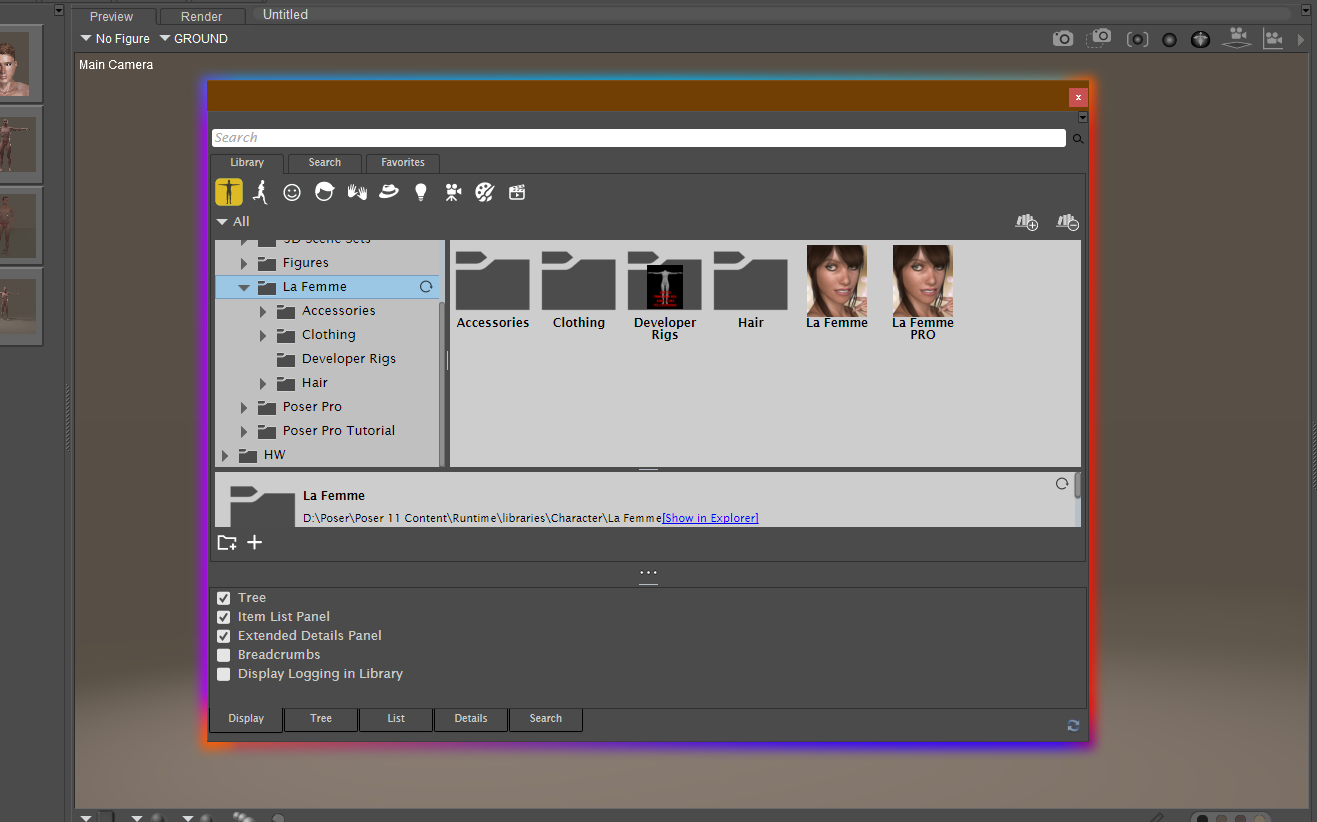Expand the HW runtime node
The image size is (1317, 822).
coord(225,455)
